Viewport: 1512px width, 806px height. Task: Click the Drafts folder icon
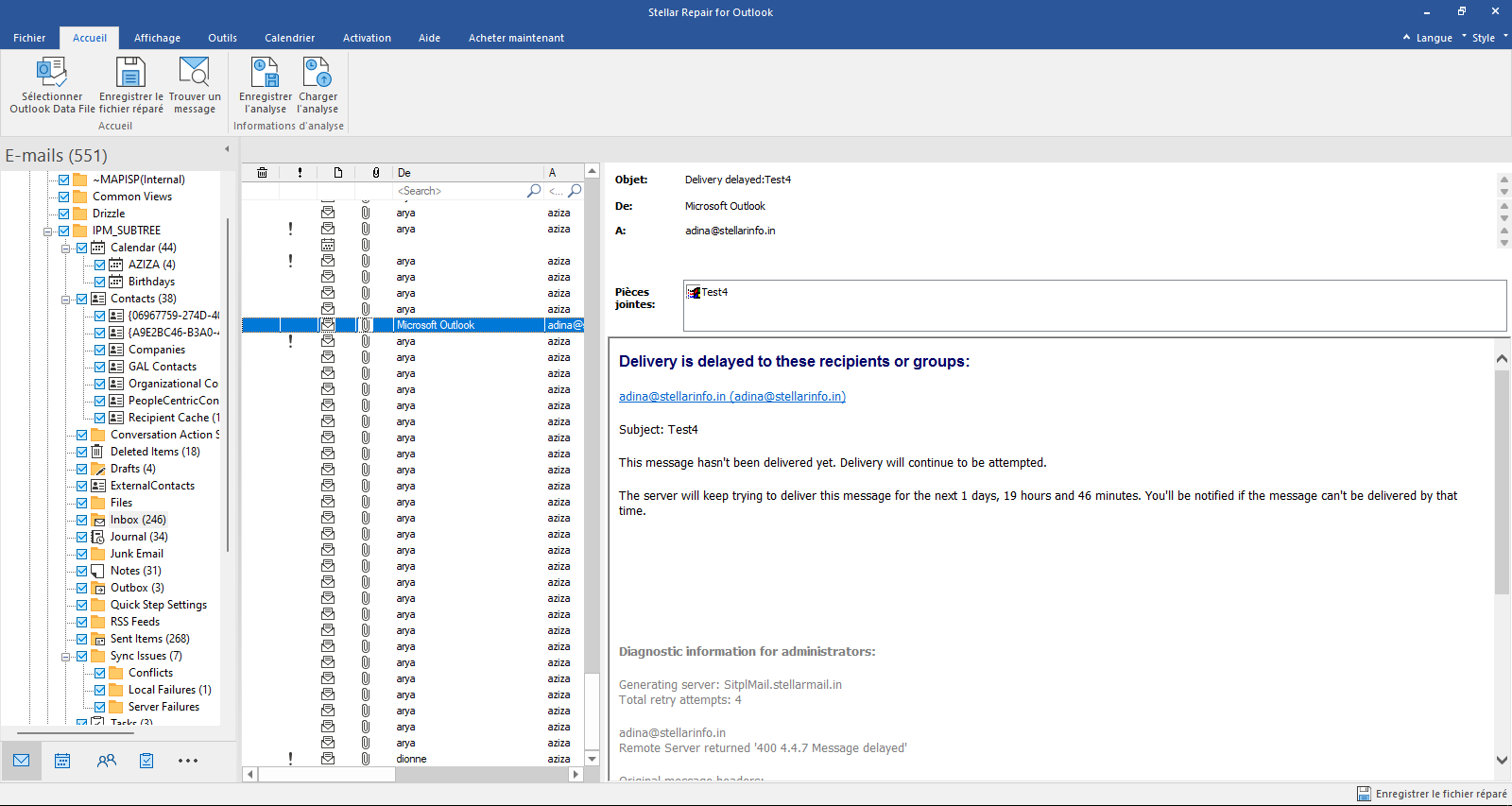[x=97, y=469]
